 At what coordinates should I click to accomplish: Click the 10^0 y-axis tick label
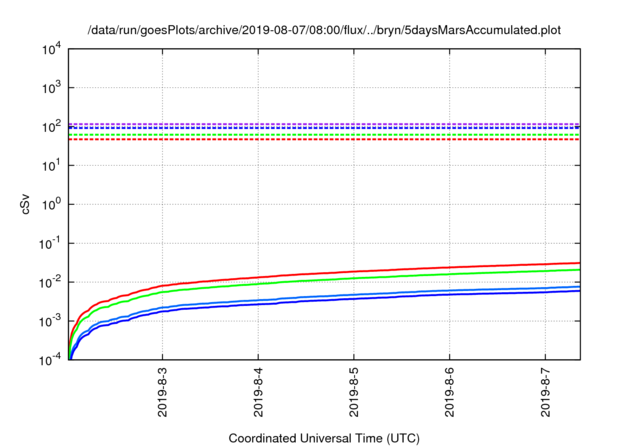(51, 204)
